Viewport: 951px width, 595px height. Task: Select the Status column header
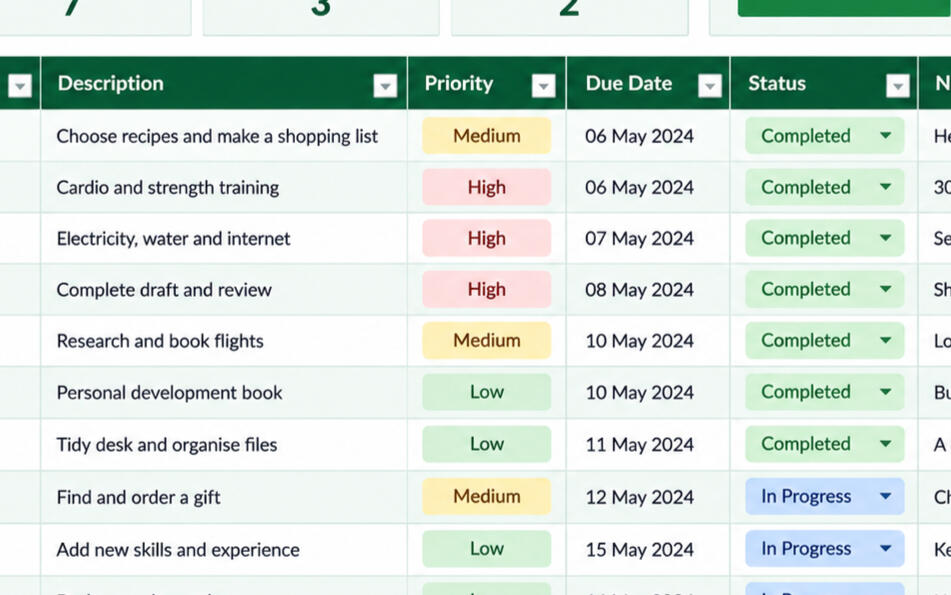(824, 83)
